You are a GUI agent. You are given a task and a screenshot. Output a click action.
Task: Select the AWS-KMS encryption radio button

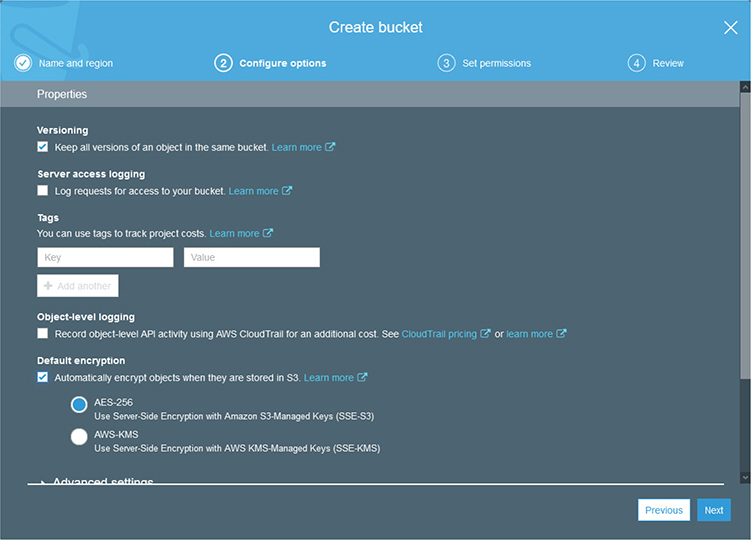coord(79,436)
